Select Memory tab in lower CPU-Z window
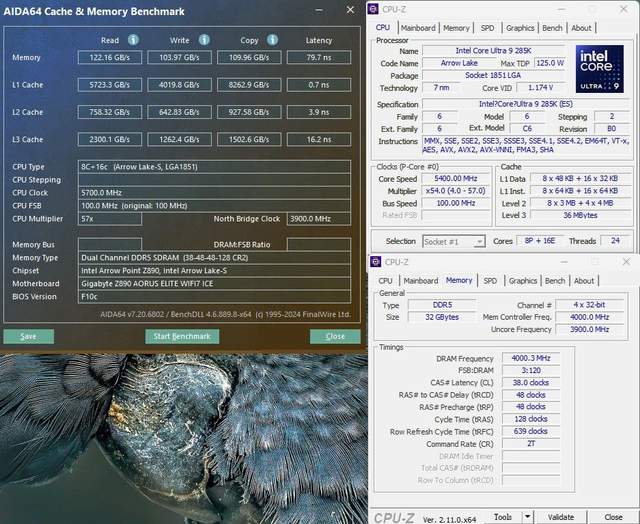The image size is (640, 524). click(x=459, y=280)
